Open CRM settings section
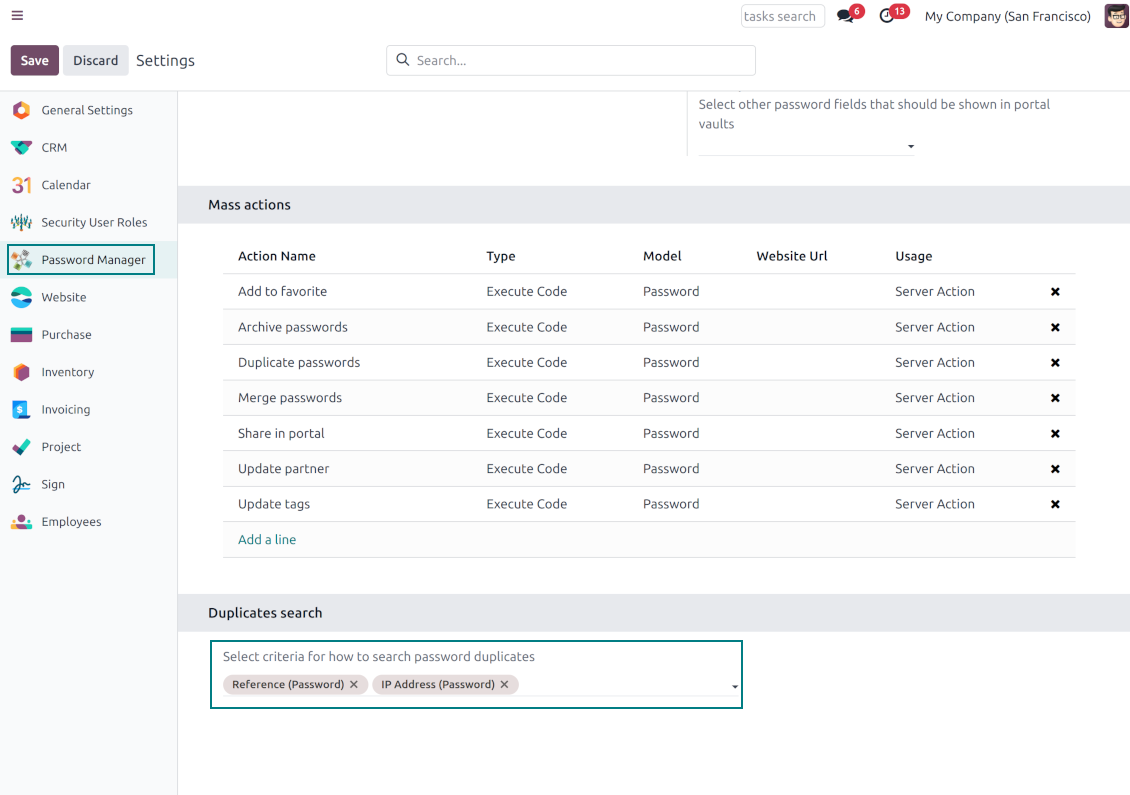 (x=54, y=148)
